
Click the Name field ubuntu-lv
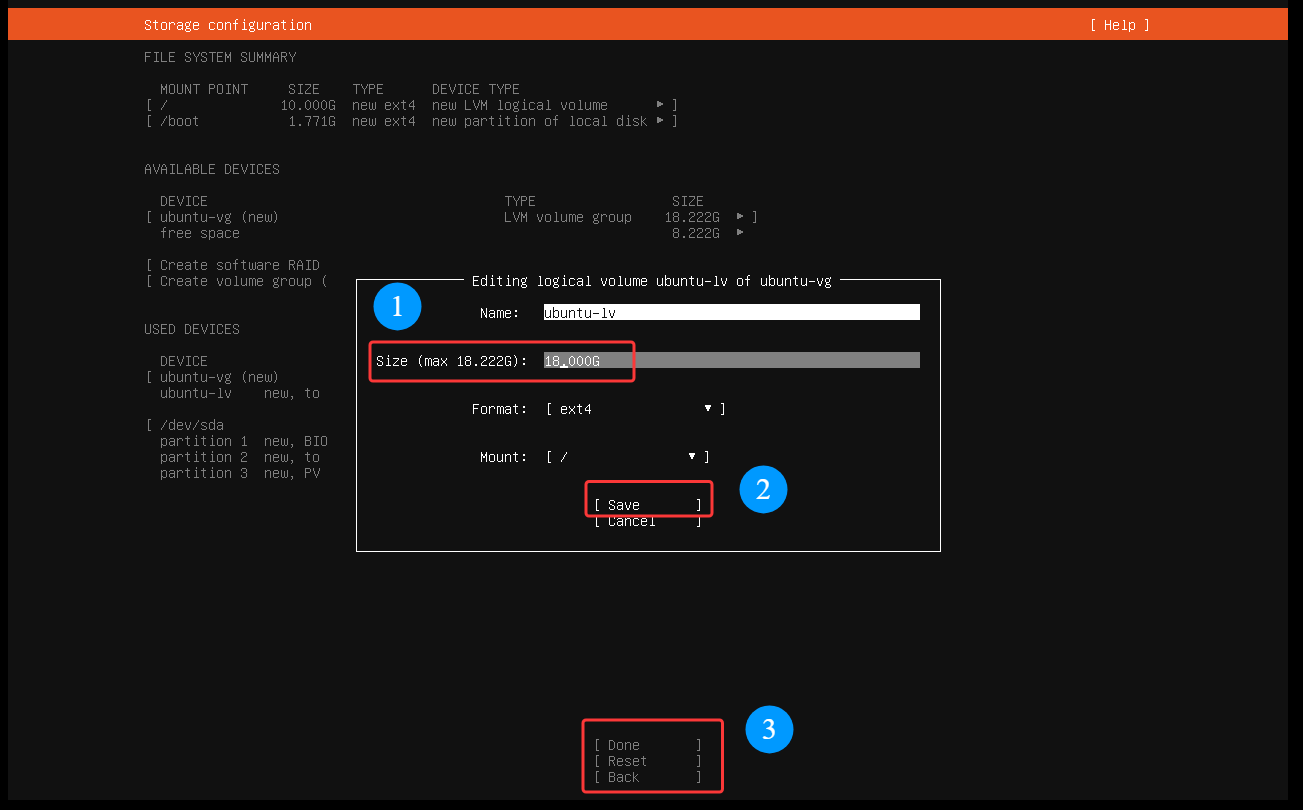[730, 313]
